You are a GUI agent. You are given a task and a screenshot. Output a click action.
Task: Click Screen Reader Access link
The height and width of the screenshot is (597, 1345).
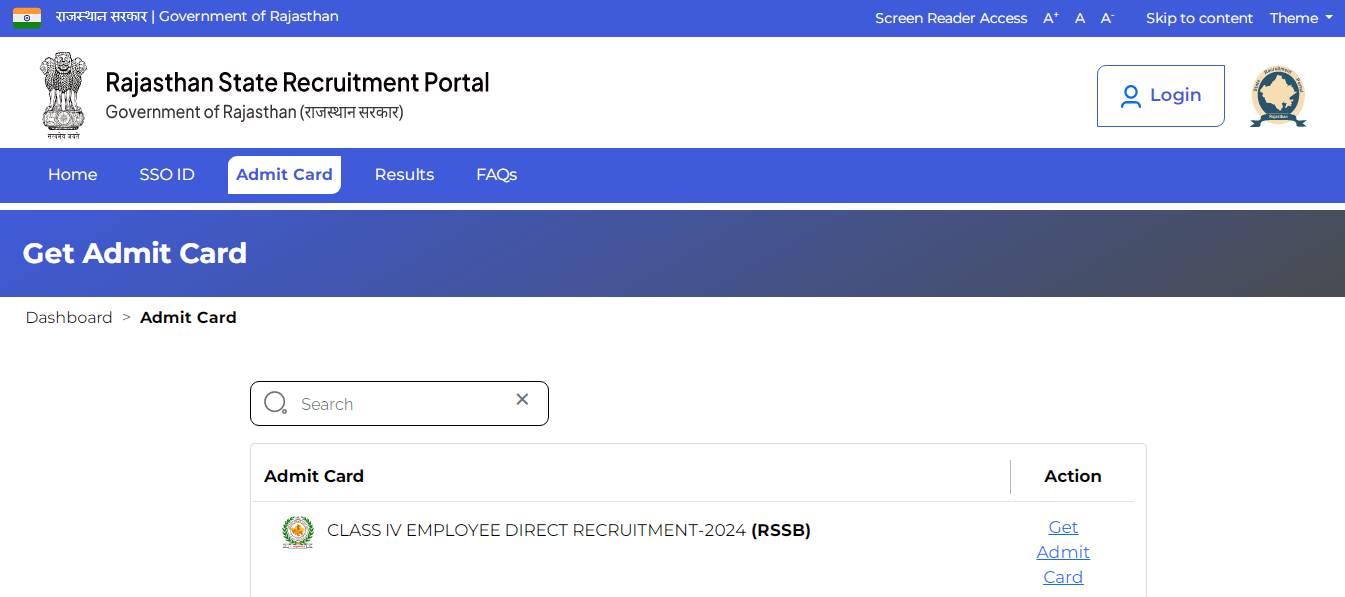click(x=951, y=18)
